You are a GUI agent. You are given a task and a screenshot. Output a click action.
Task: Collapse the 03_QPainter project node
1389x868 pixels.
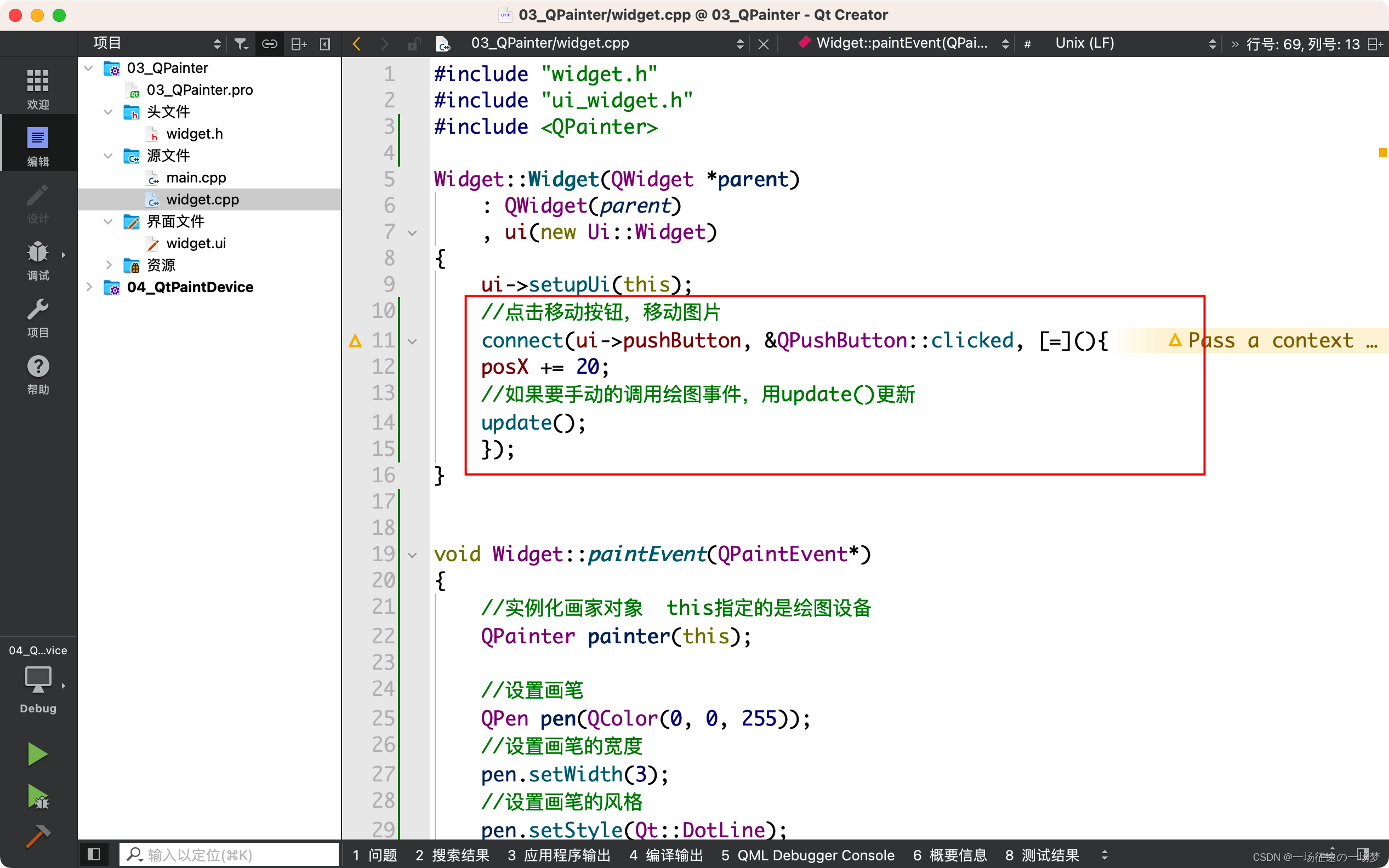88,68
